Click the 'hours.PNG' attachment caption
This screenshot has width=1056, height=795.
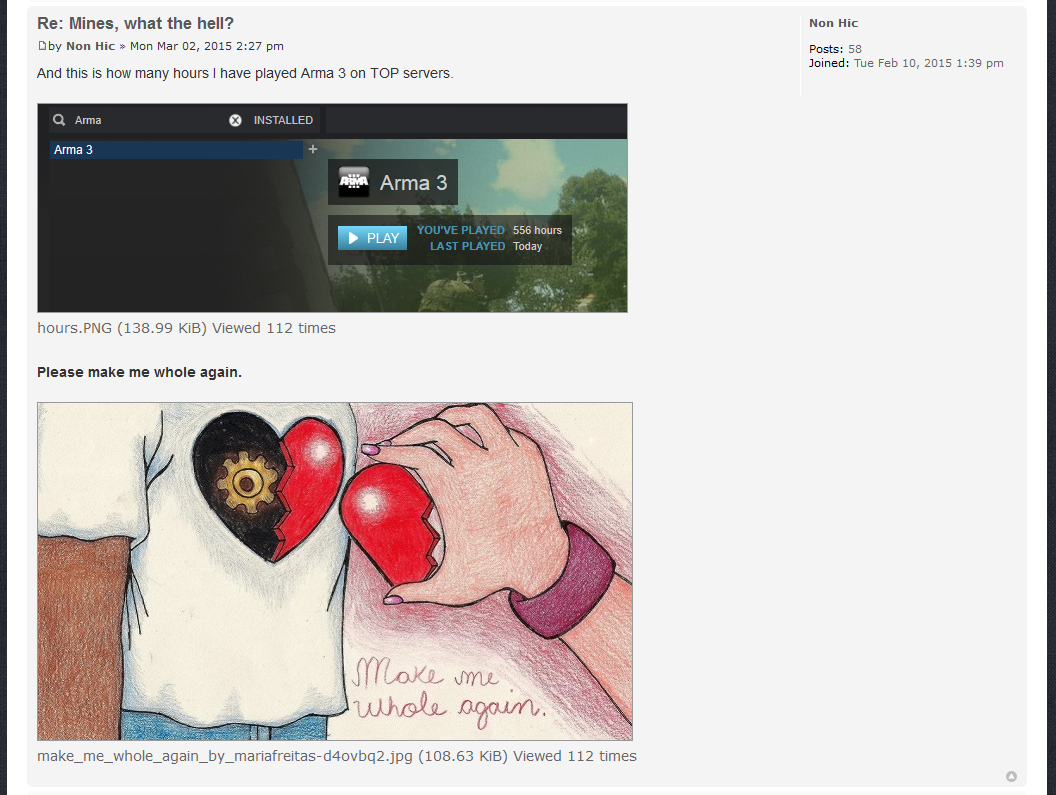[x=187, y=328]
